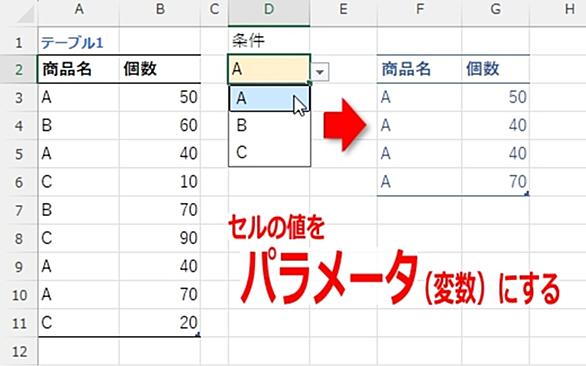Click cell A10 containing A
Image resolution: width=586 pixels, height=366 pixels.
[78, 295]
